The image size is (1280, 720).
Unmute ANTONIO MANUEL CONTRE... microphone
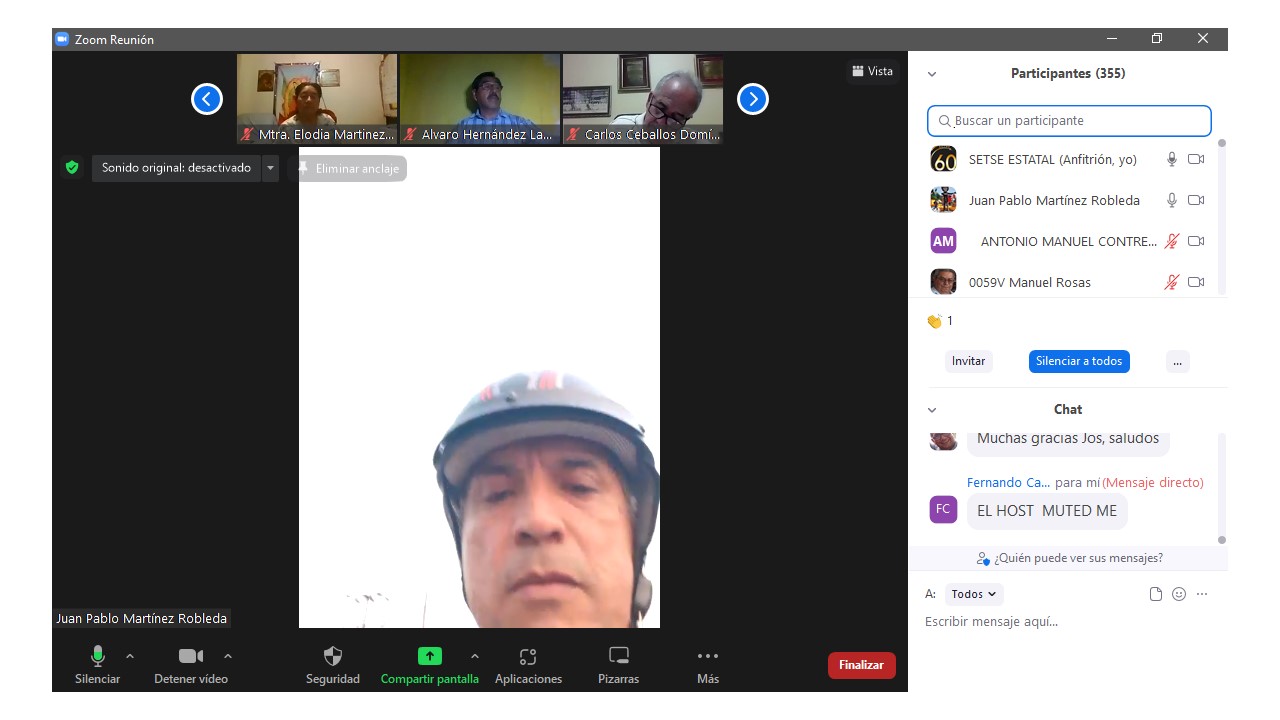point(1172,241)
